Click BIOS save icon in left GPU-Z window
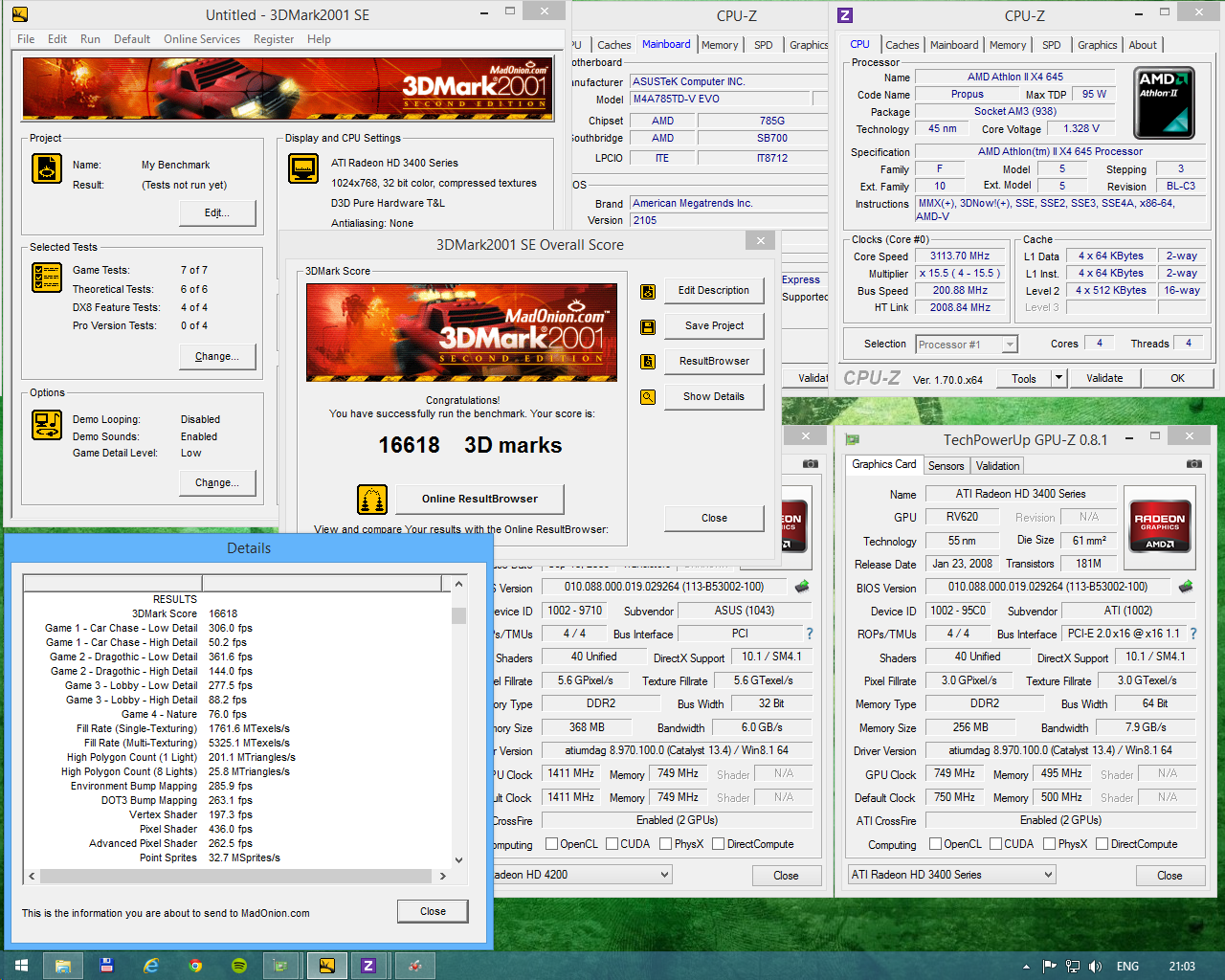This screenshot has height=980, width=1225. 802,586
